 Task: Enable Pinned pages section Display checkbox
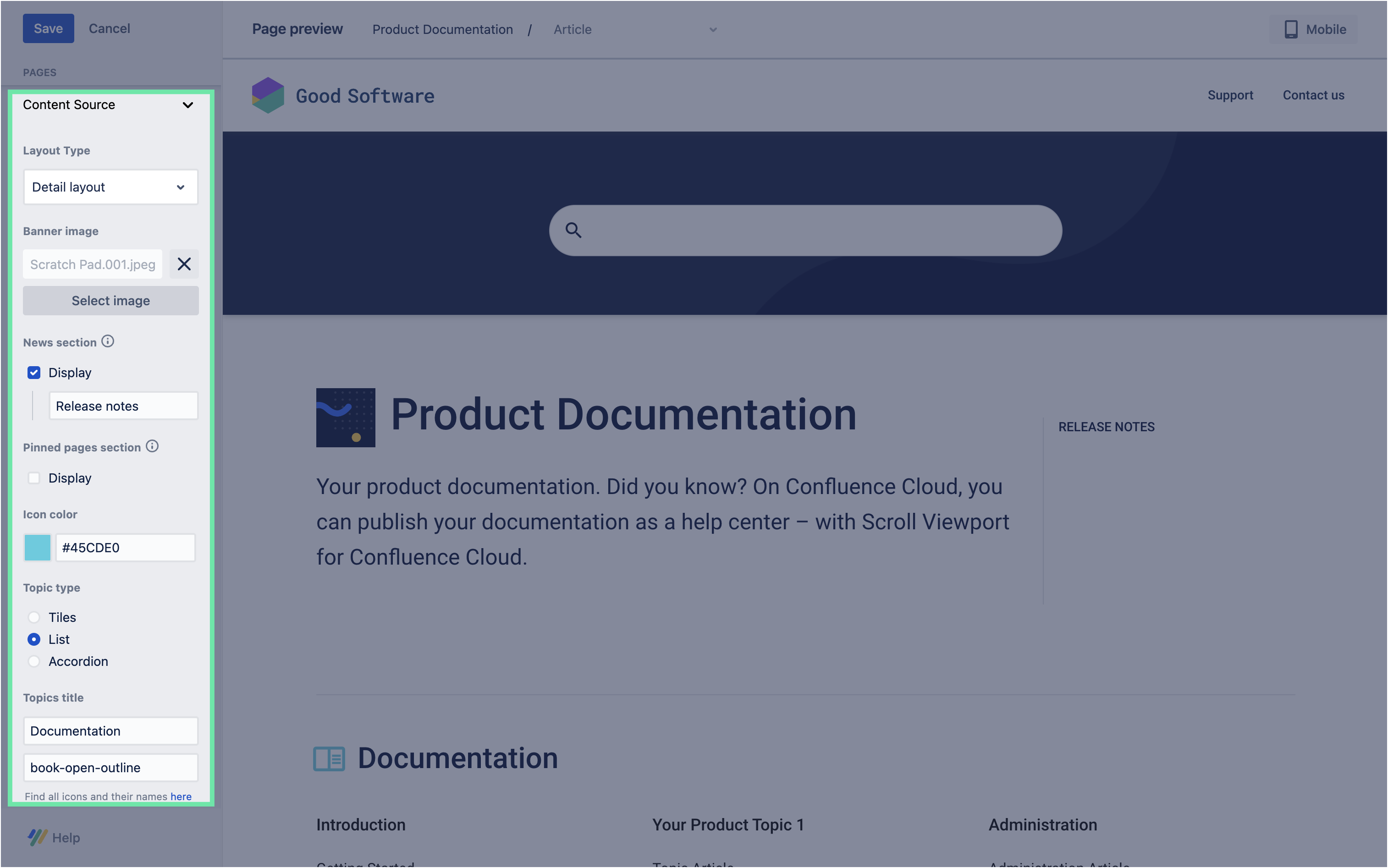(34, 478)
